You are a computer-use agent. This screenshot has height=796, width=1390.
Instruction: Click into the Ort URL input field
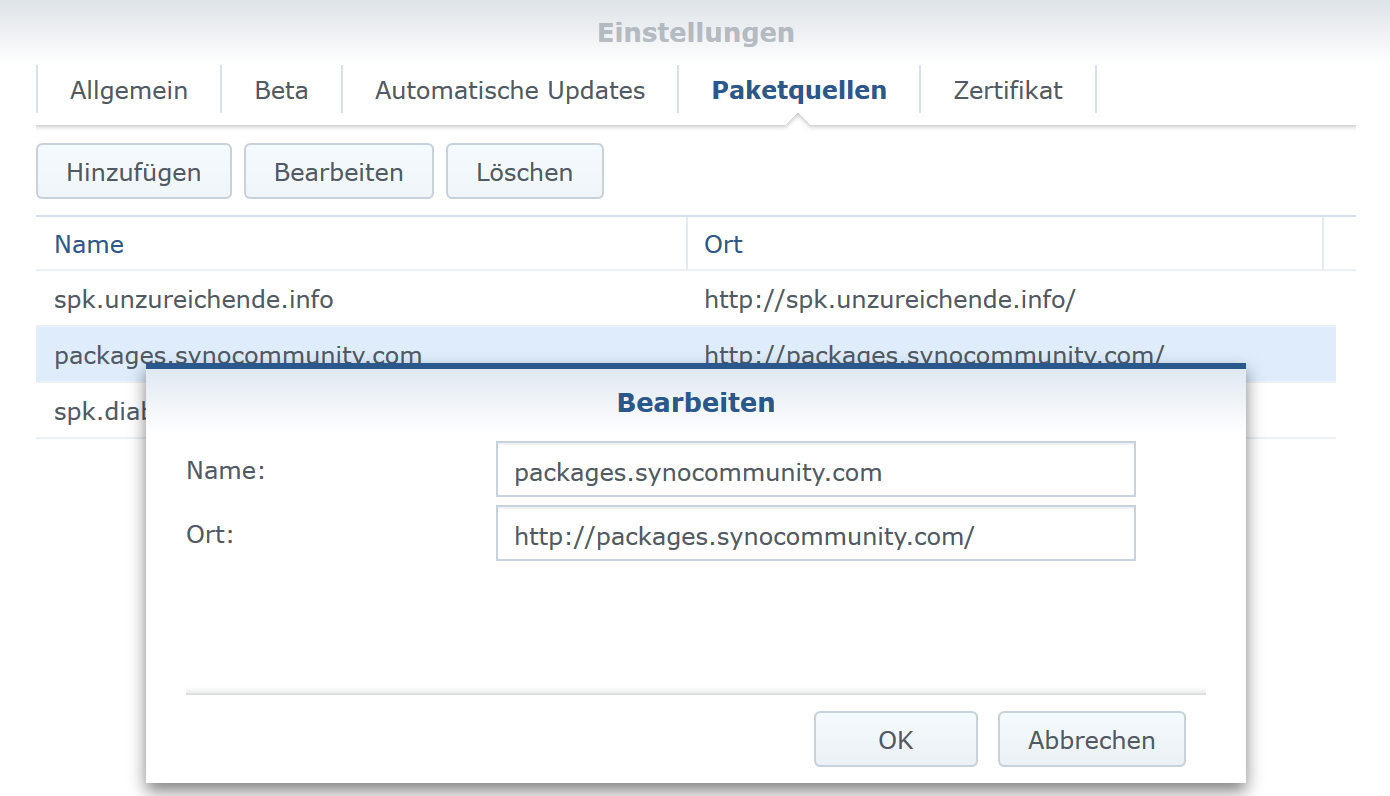coord(815,535)
